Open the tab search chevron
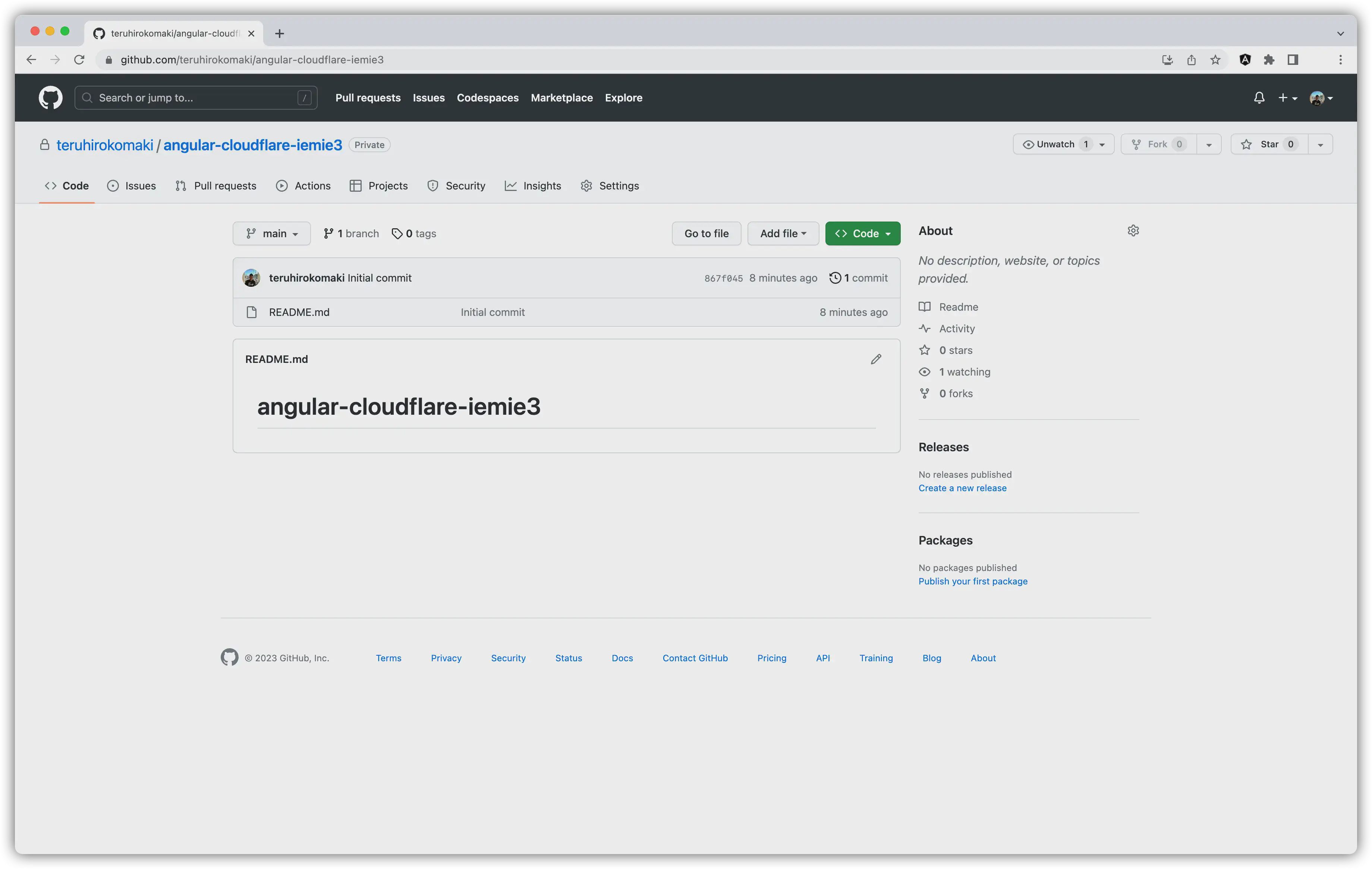This screenshot has width=1372, height=869. click(1340, 33)
